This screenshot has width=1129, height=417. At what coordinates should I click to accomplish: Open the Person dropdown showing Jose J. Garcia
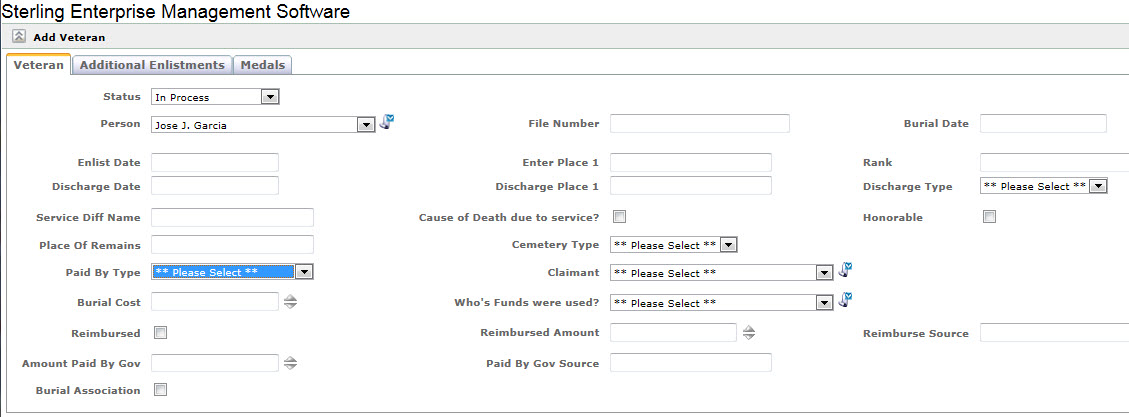pos(264,125)
